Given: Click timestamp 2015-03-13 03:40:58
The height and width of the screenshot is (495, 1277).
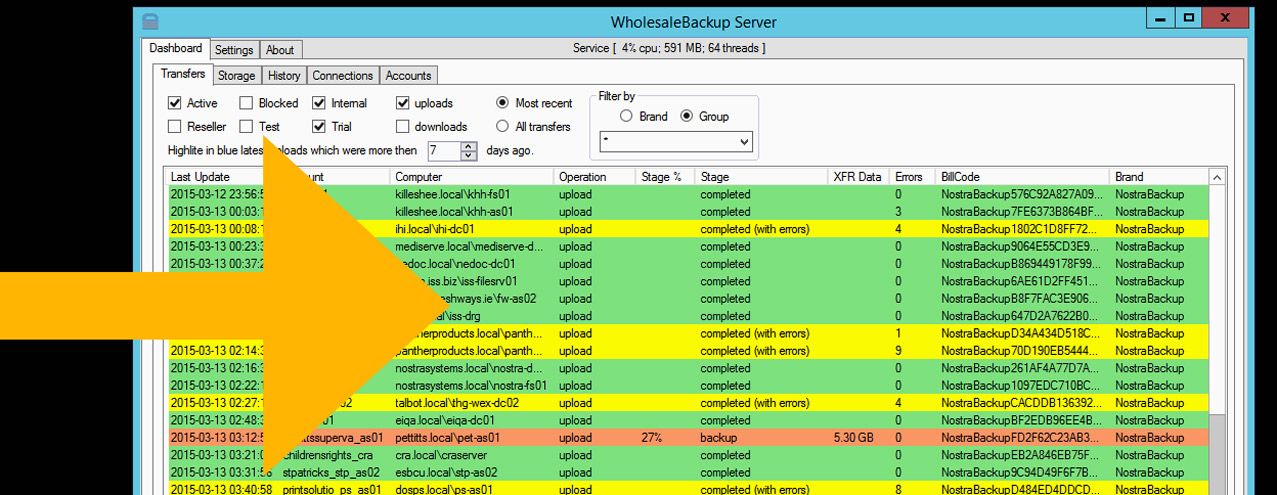Looking at the screenshot, I should click(x=221, y=489).
